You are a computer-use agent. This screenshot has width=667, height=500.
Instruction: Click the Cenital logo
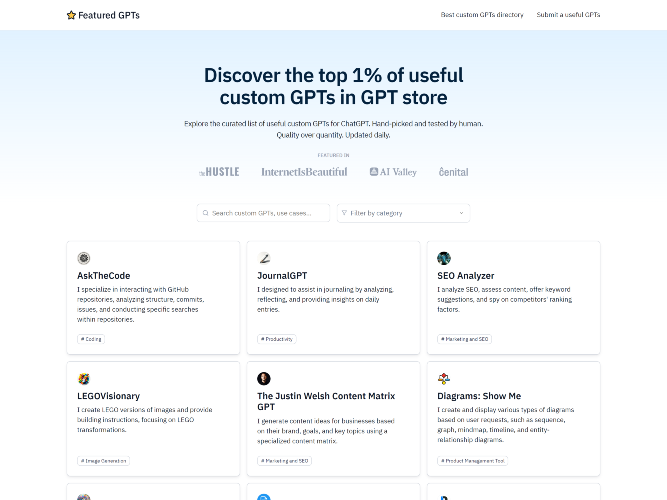pyautogui.click(x=453, y=172)
